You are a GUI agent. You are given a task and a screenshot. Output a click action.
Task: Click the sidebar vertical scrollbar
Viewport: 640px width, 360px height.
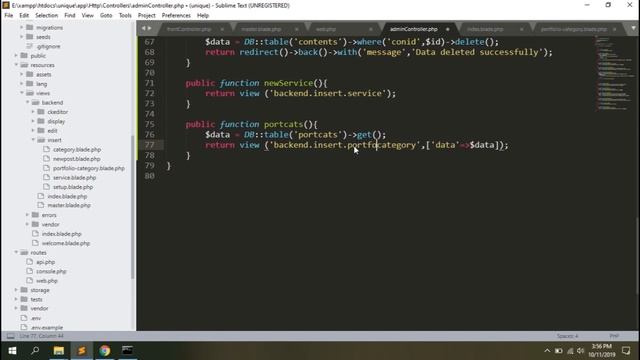pos(132,207)
